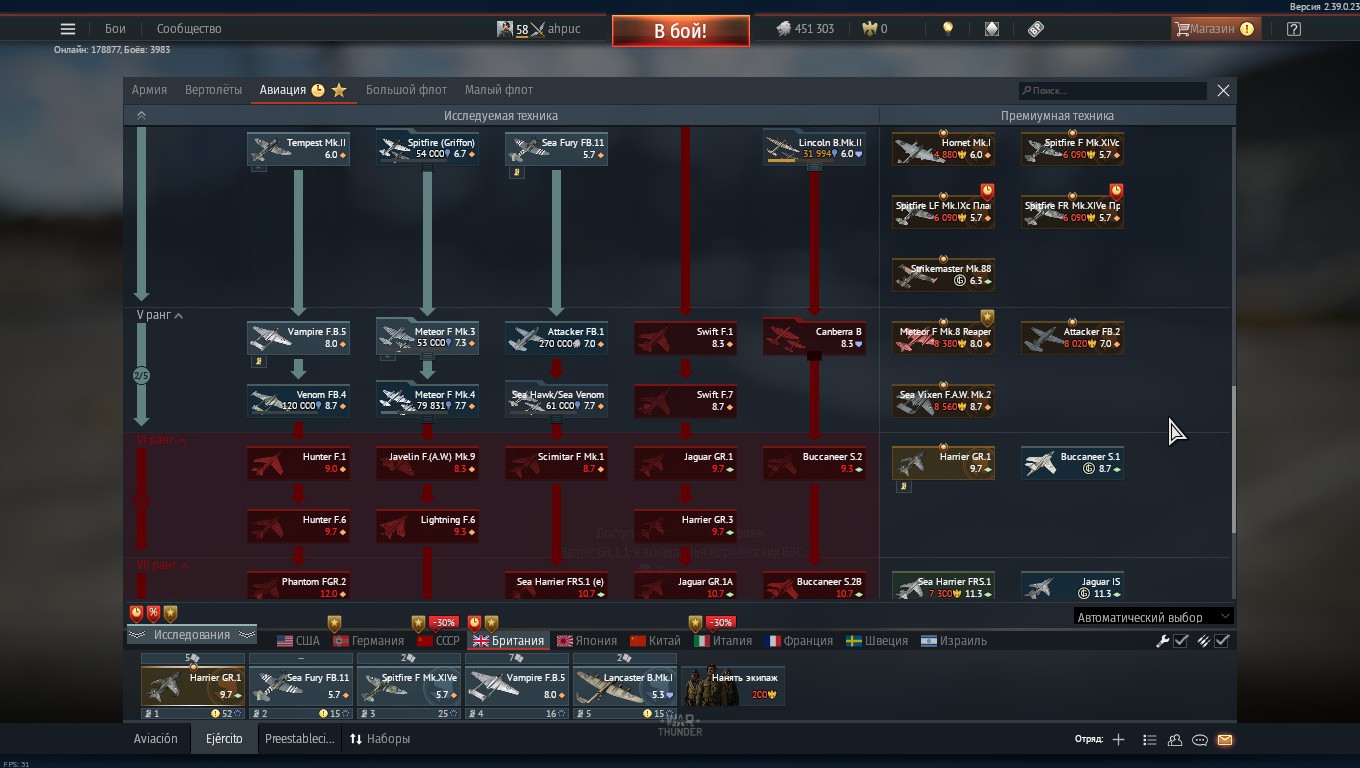Switch to the Aviación preset
The height and width of the screenshot is (768, 1360).
156,739
